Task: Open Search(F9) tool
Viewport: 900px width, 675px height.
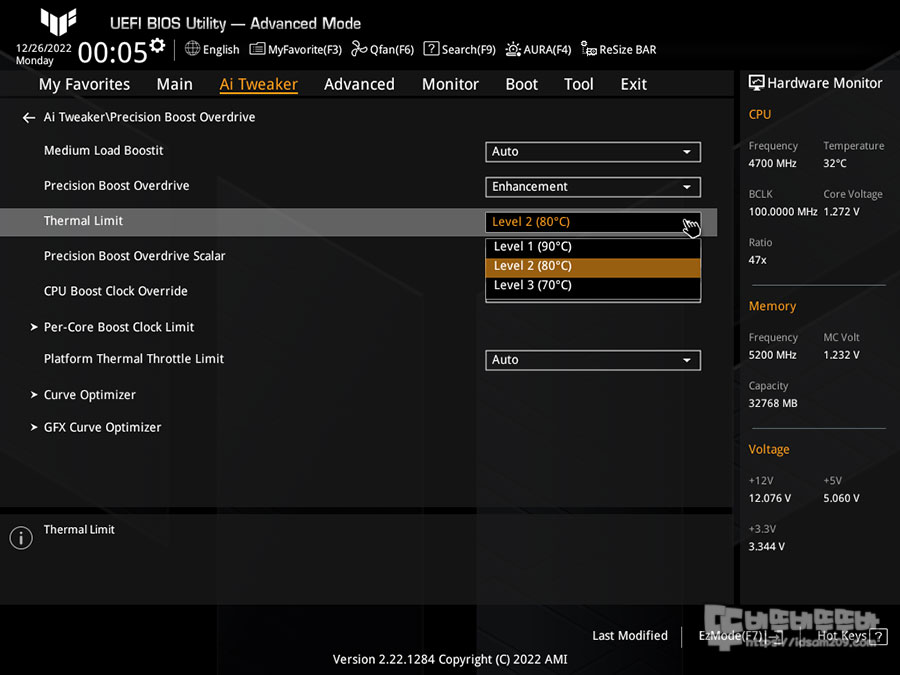Action: click(459, 49)
